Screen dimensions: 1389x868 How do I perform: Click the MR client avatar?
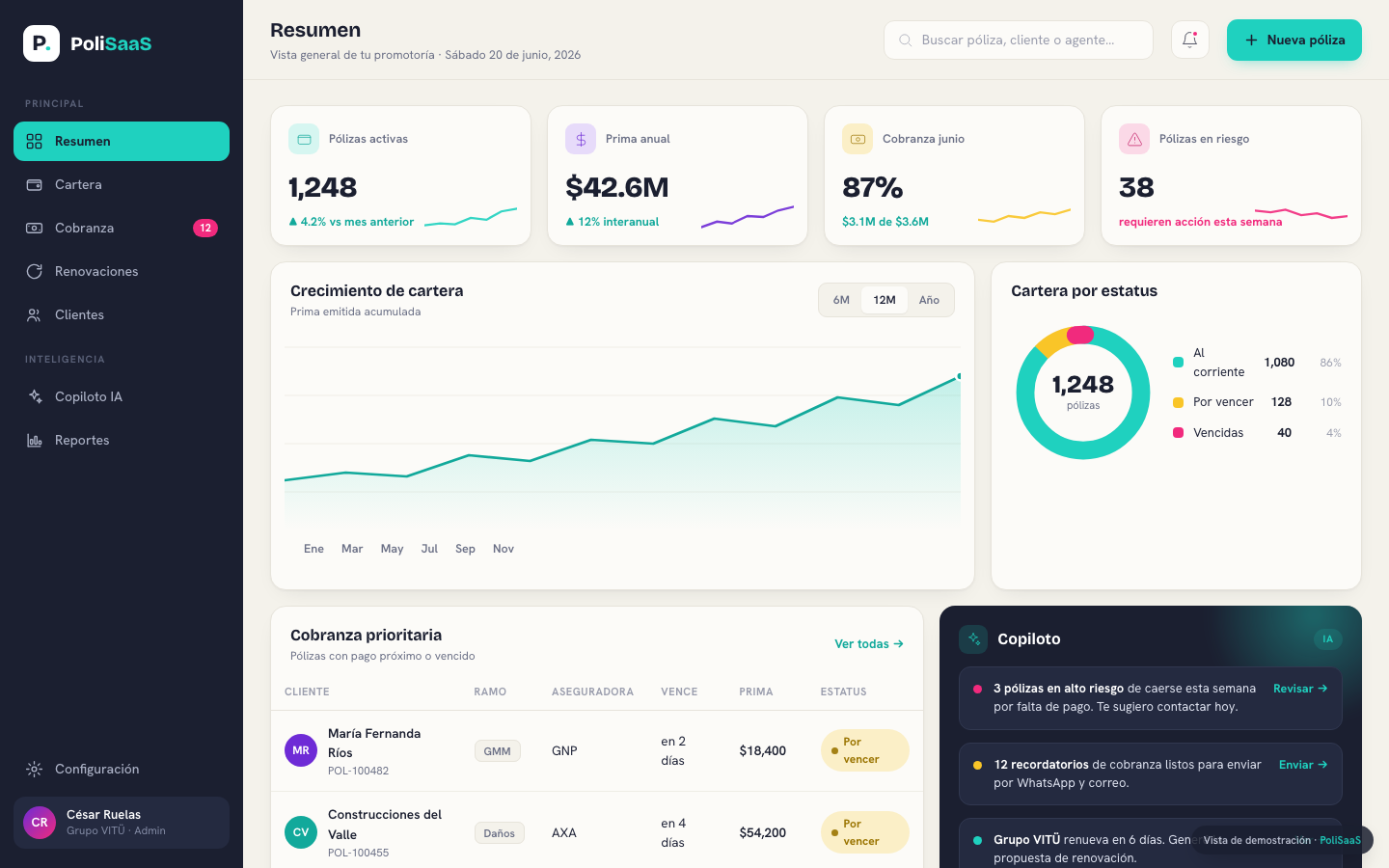point(301,750)
